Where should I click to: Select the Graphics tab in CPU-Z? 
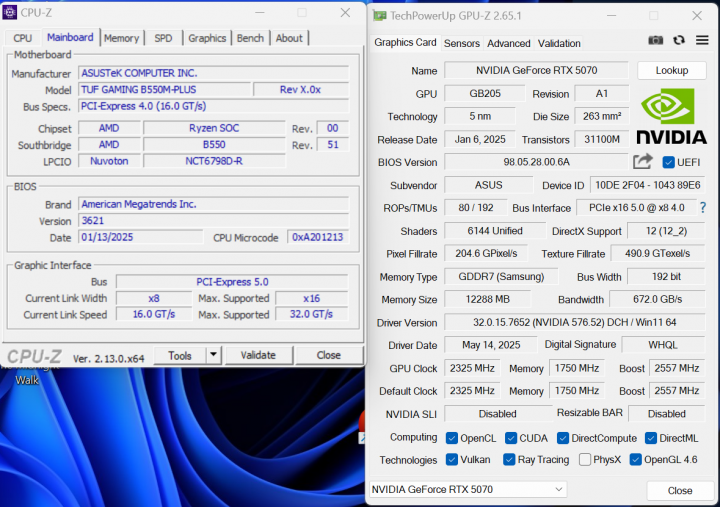point(207,38)
